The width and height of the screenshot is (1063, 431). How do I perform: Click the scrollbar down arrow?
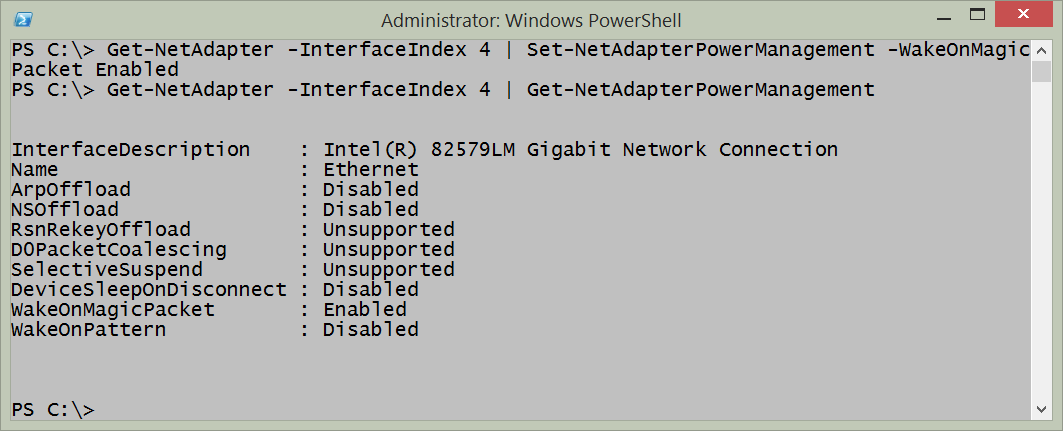point(1040,411)
